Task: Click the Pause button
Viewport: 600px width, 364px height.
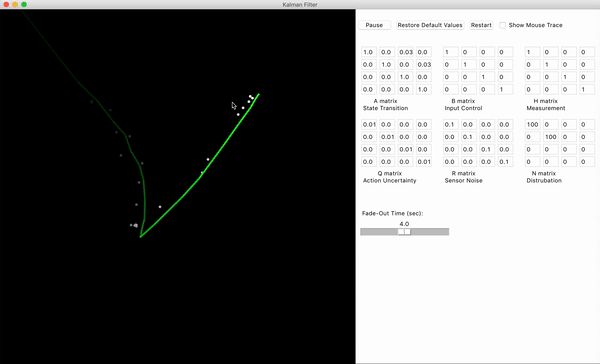Action: (x=375, y=25)
